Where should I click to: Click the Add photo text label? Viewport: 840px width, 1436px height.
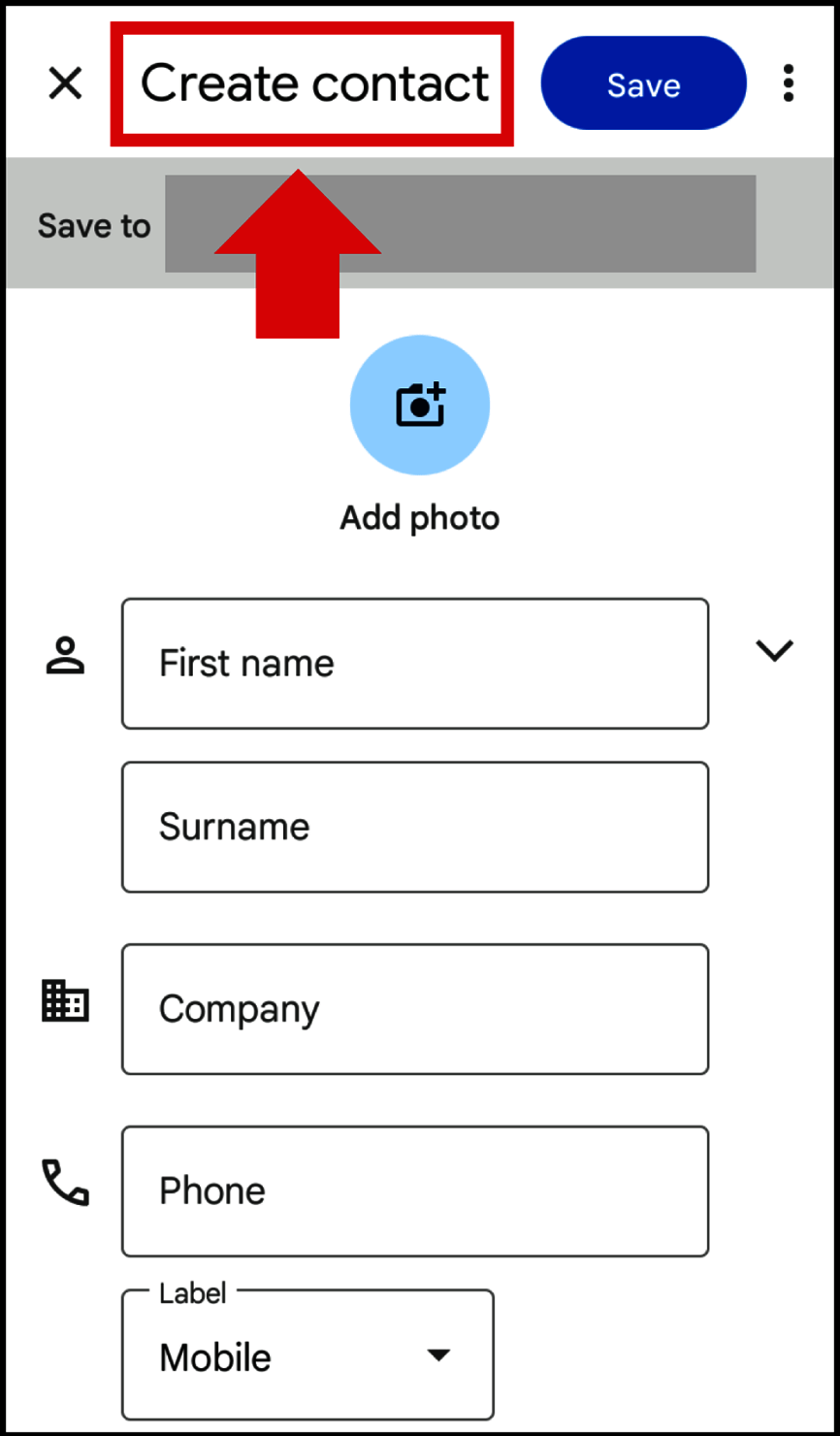[419, 518]
